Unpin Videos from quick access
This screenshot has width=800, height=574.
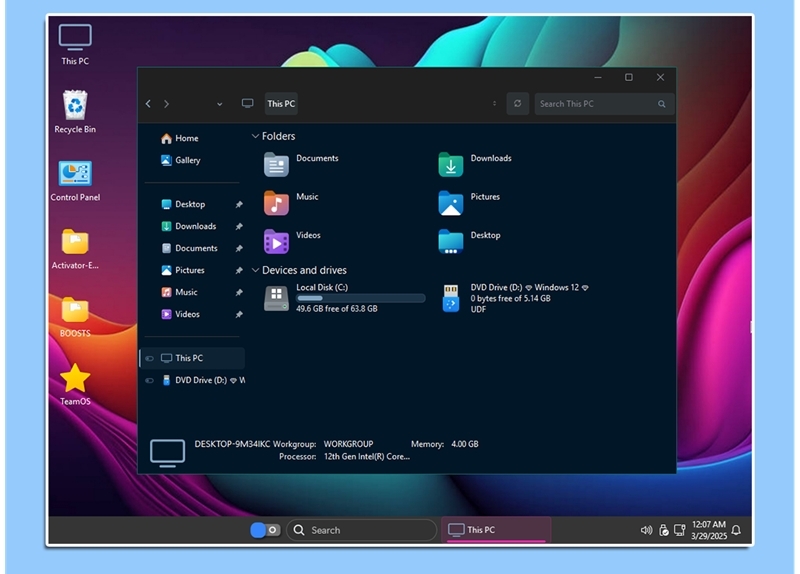239,314
